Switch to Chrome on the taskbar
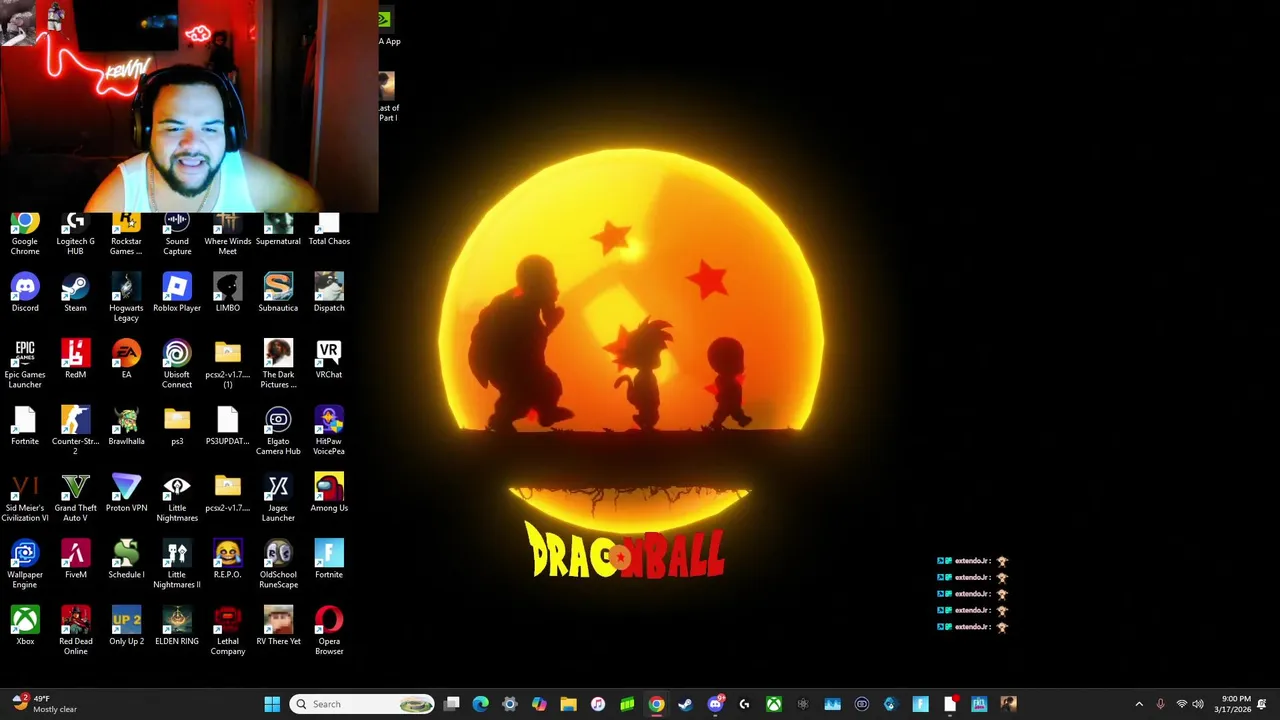 (656, 704)
